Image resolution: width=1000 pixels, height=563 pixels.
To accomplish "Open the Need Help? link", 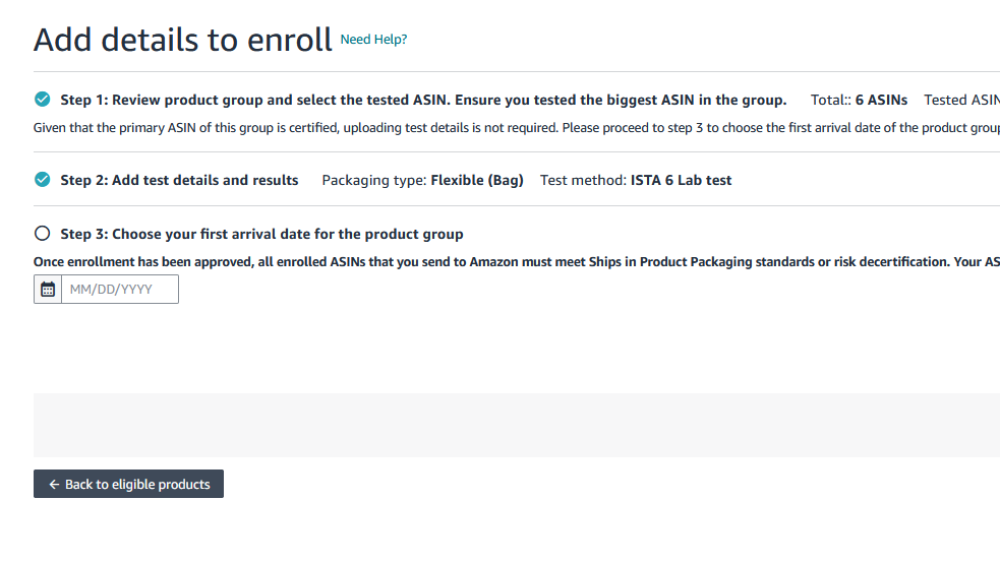I will 374,40.
